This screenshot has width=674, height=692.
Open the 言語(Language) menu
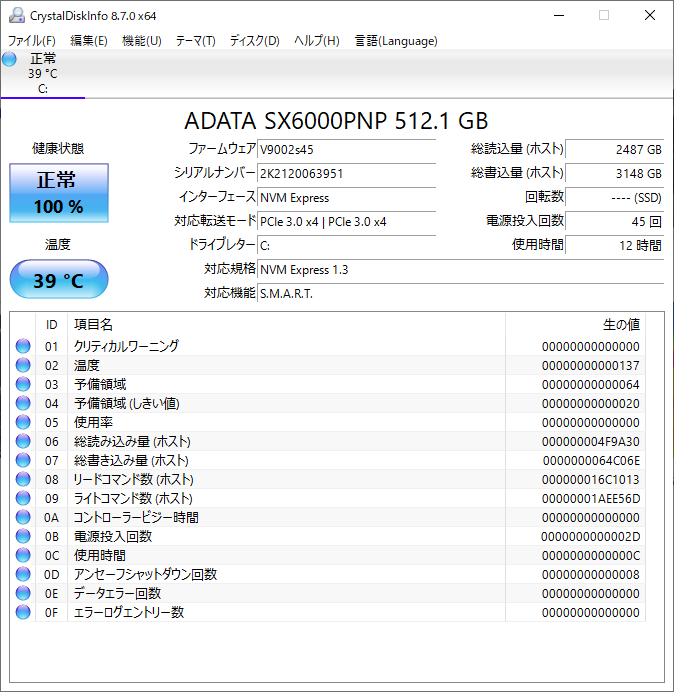click(396, 41)
